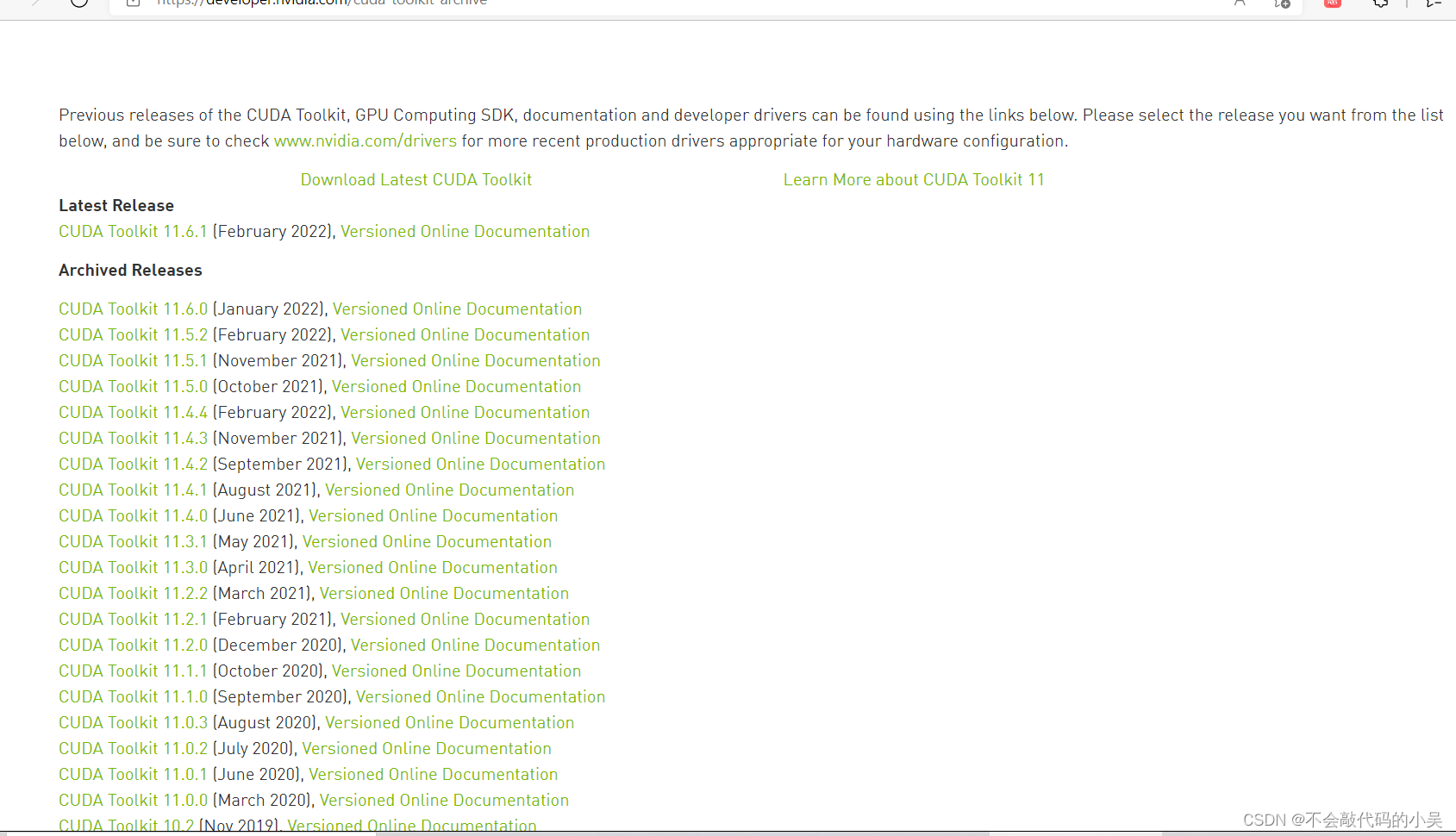Open documentation link for Toolkit 11.0.1

(434, 775)
